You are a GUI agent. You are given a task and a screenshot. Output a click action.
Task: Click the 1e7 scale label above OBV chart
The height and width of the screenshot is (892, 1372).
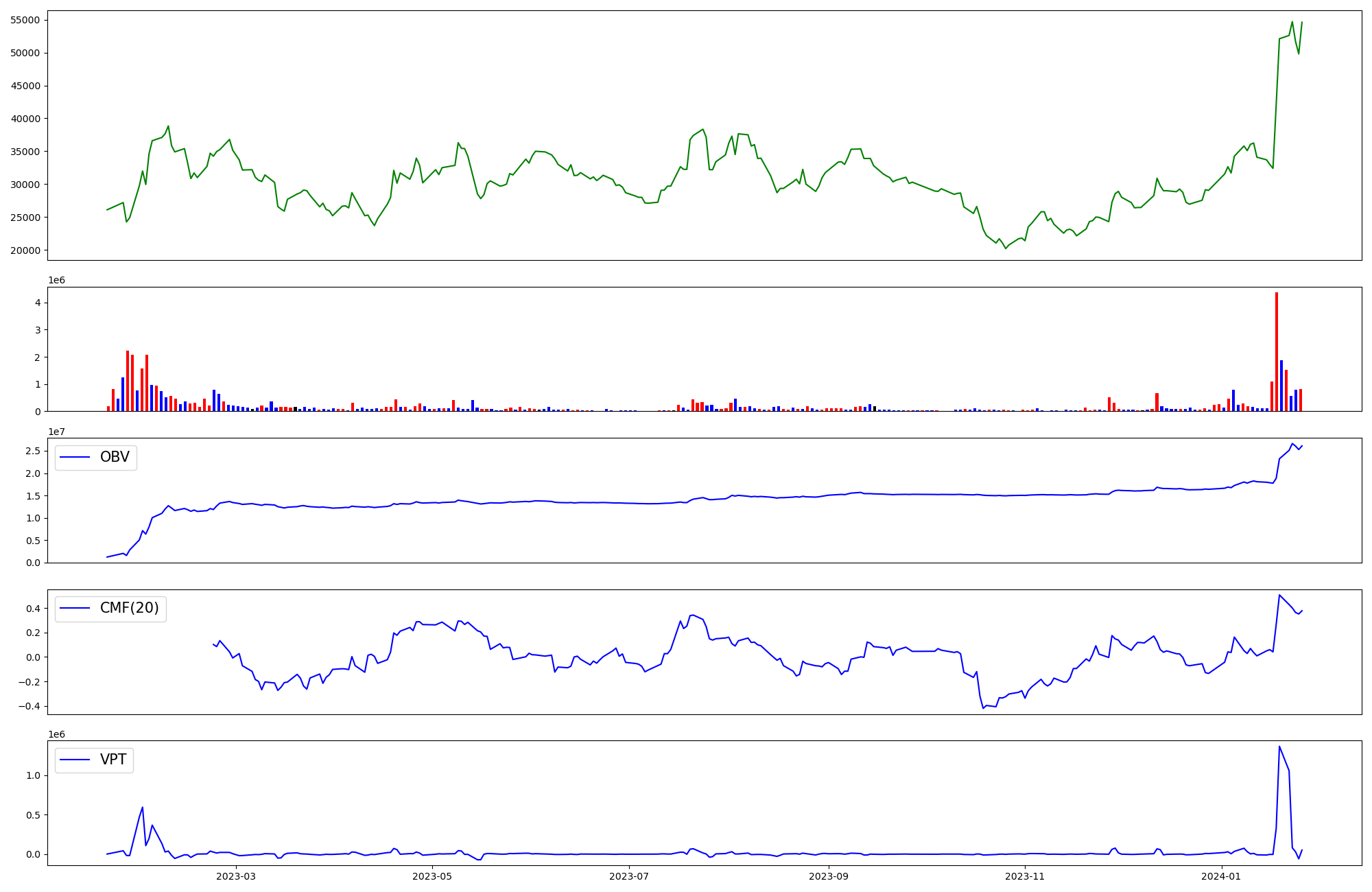point(57,432)
